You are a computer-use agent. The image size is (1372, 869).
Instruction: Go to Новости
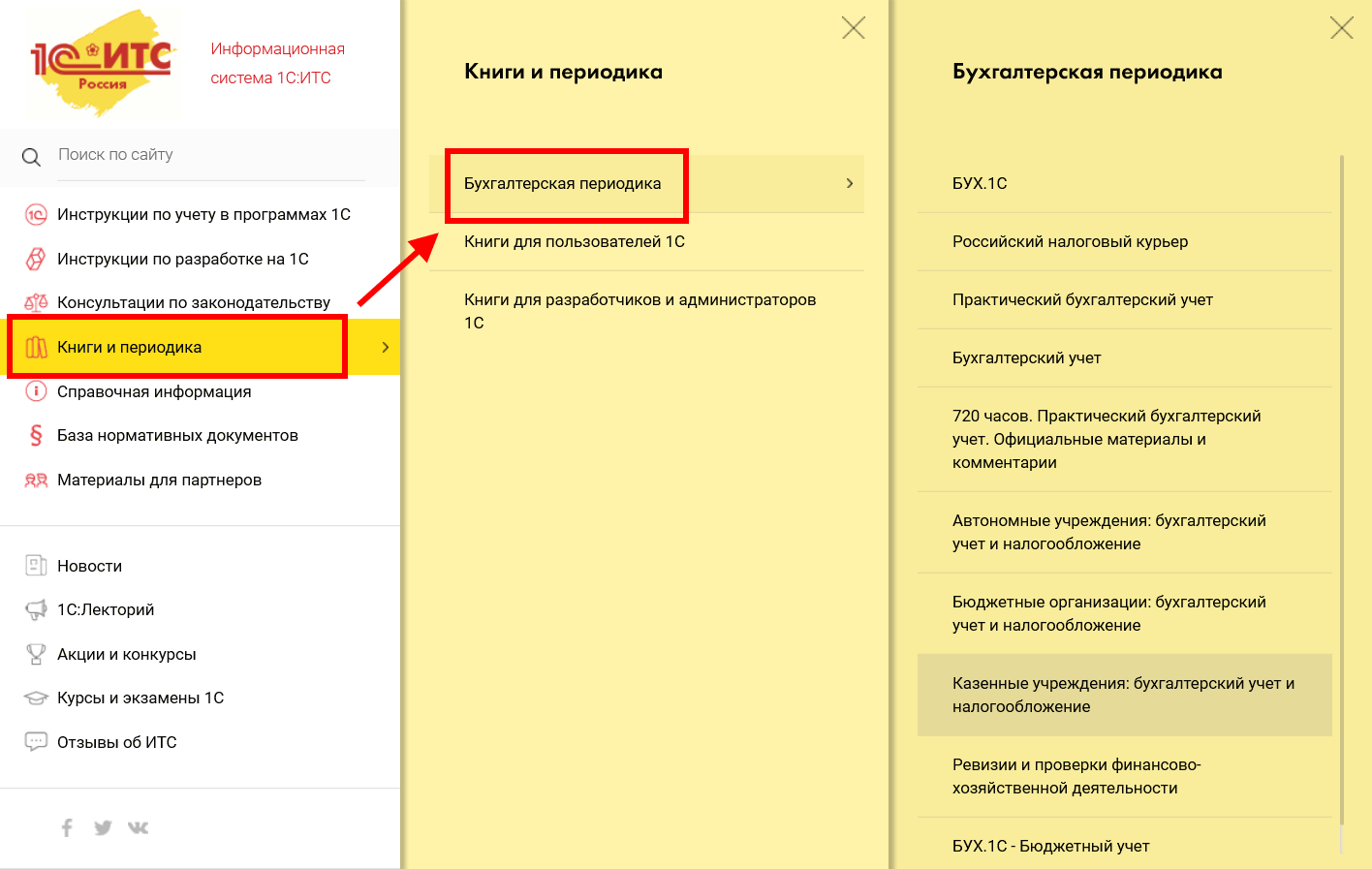(x=89, y=566)
